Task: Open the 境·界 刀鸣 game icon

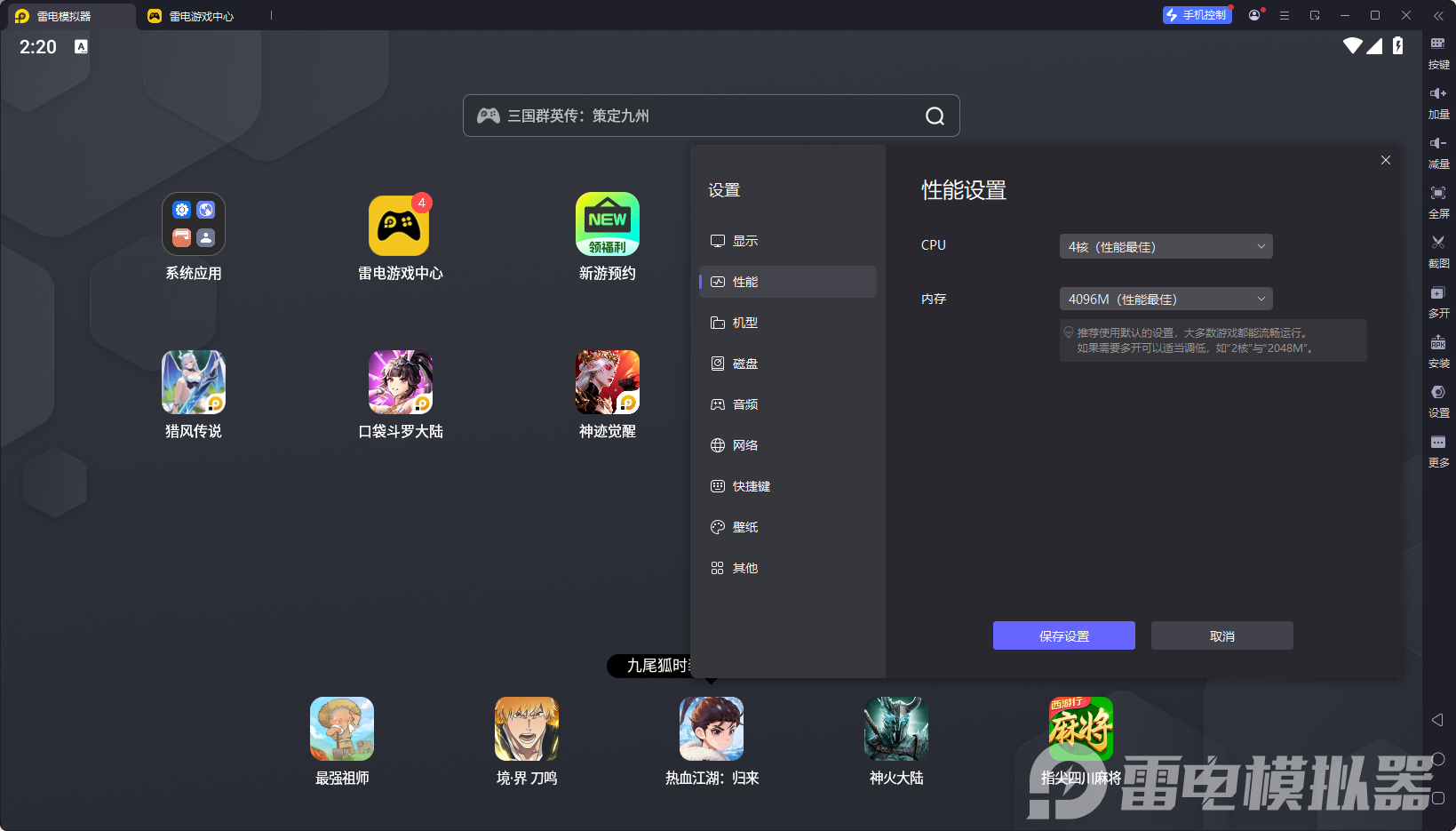Action: (527, 729)
